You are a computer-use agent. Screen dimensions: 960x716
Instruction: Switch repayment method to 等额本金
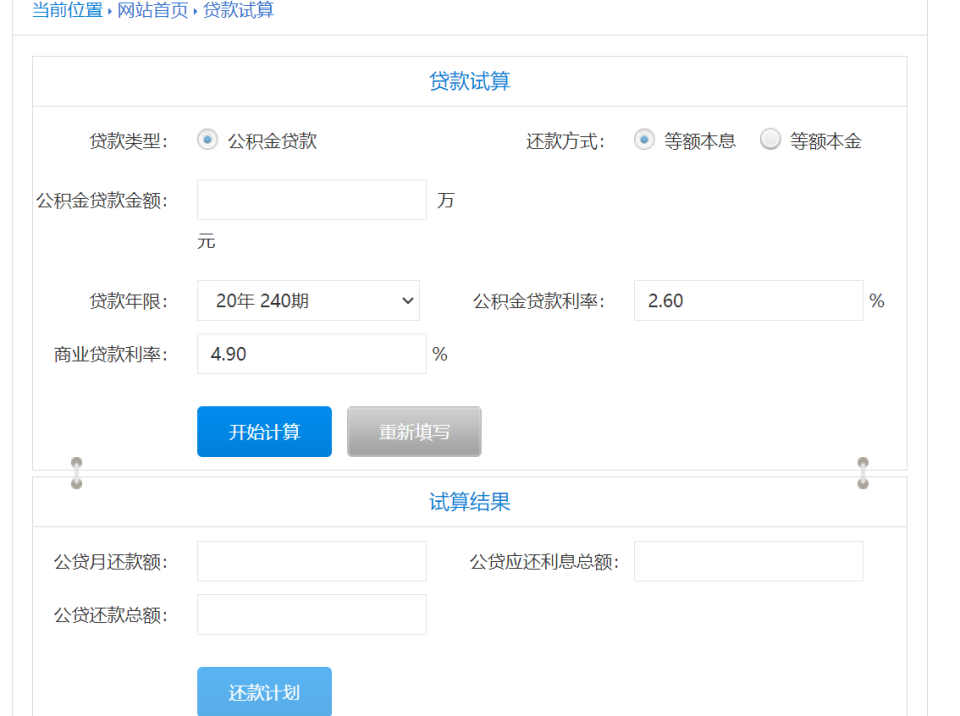770,139
